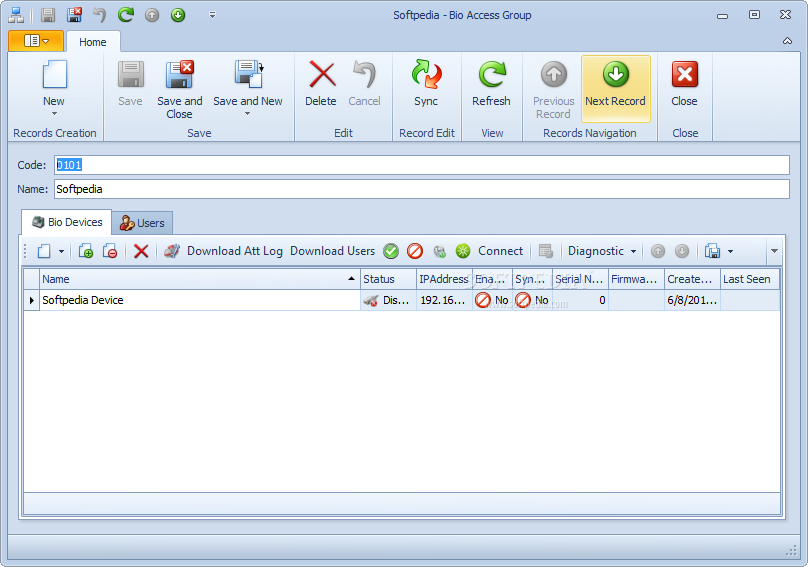The image size is (808, 567).
Task: Click the 192.16... IP address cell
Action: tap(444, 300)
